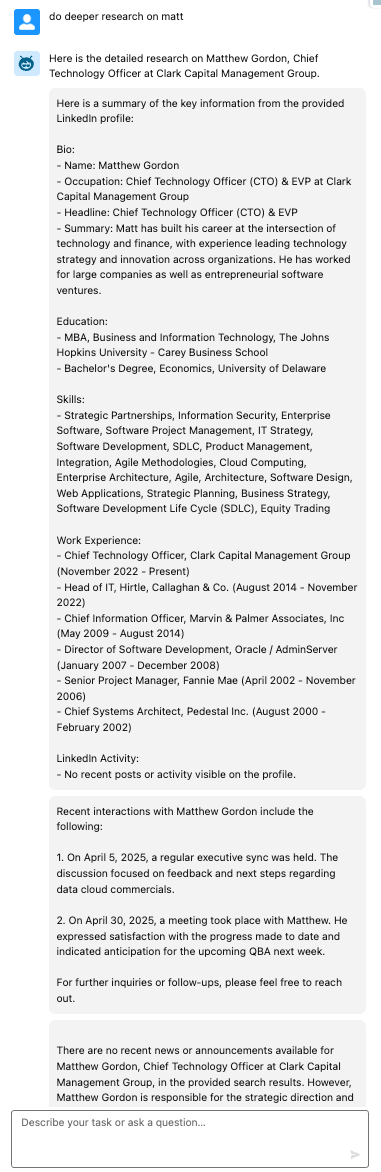Click the chatbot agent avatar icon

click(27, 64)
